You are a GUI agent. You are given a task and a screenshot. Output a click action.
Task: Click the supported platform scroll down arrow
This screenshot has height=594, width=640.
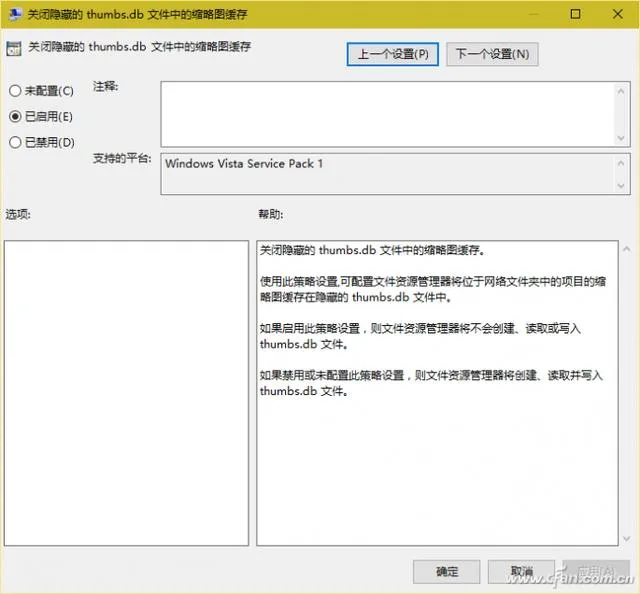pos(621,186)
